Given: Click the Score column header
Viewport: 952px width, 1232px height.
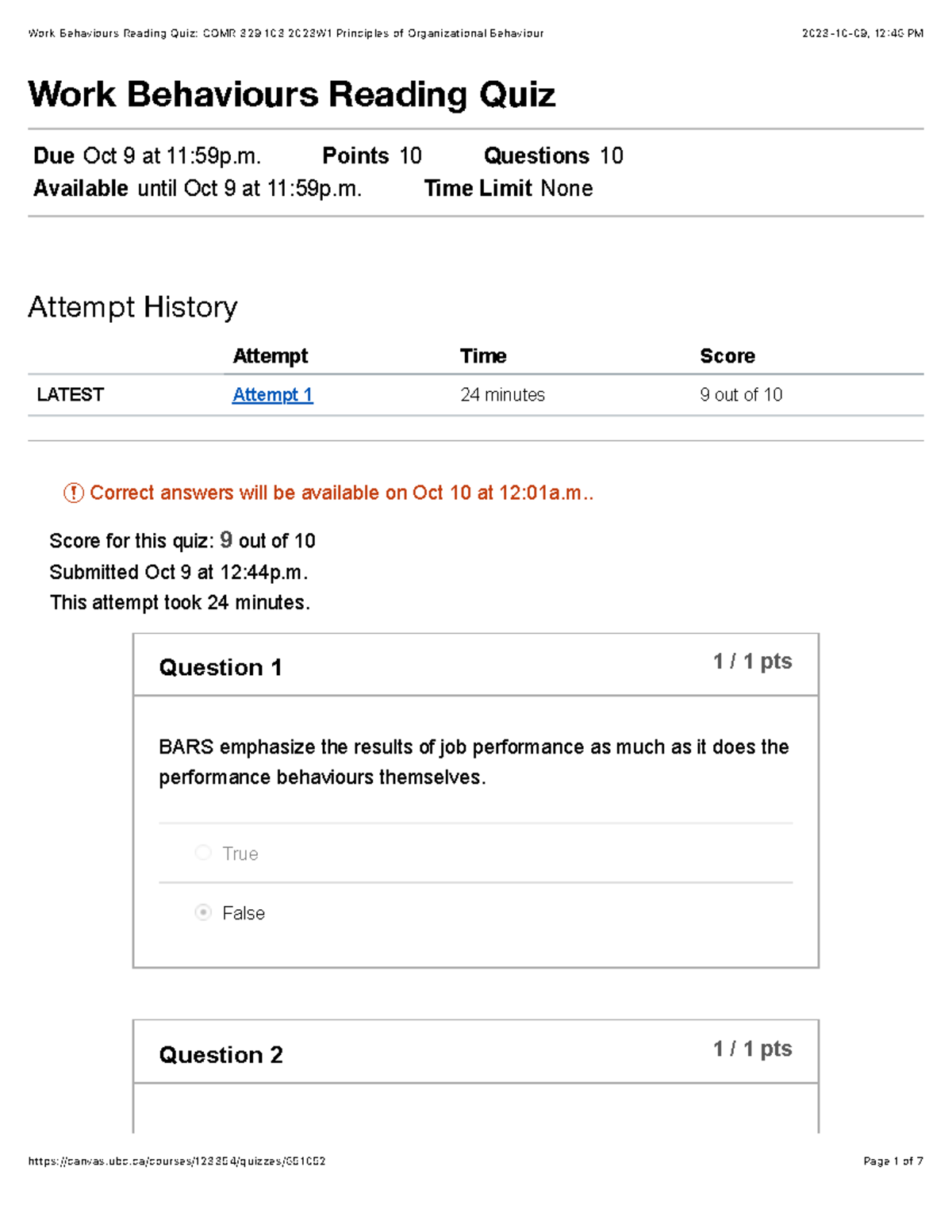Looking at the screenshot, I should [727, 355].
